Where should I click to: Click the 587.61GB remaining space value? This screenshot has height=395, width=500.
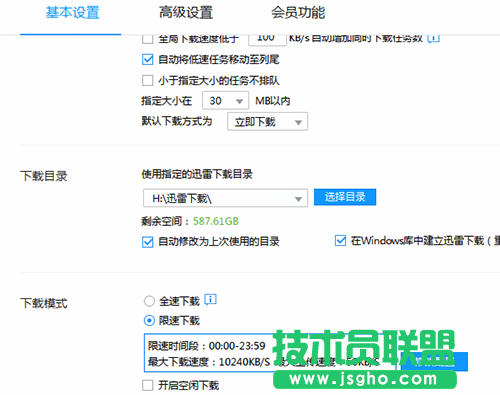pos(216,221)
